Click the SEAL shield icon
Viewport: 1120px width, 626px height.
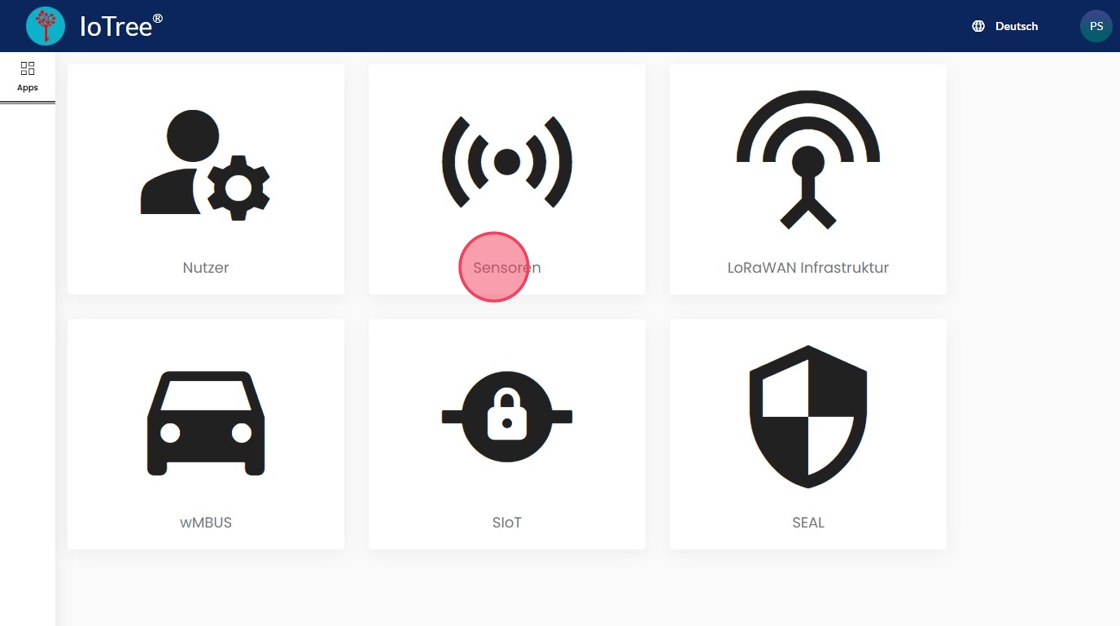pyautogui.click(x=808, y=417)
